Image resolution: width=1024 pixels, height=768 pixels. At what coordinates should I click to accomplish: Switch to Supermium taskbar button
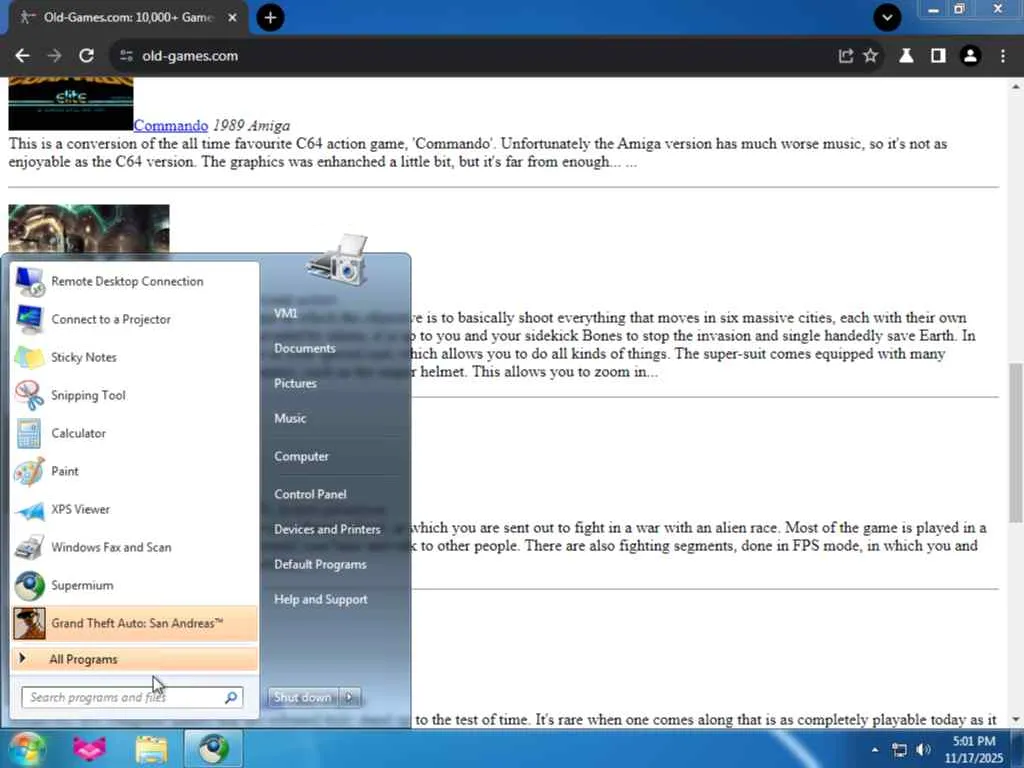click(x=214, y=749)
